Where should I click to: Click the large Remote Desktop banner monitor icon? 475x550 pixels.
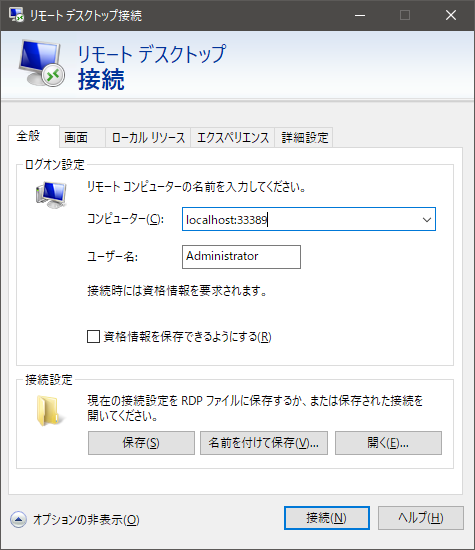tap(41, 63)
